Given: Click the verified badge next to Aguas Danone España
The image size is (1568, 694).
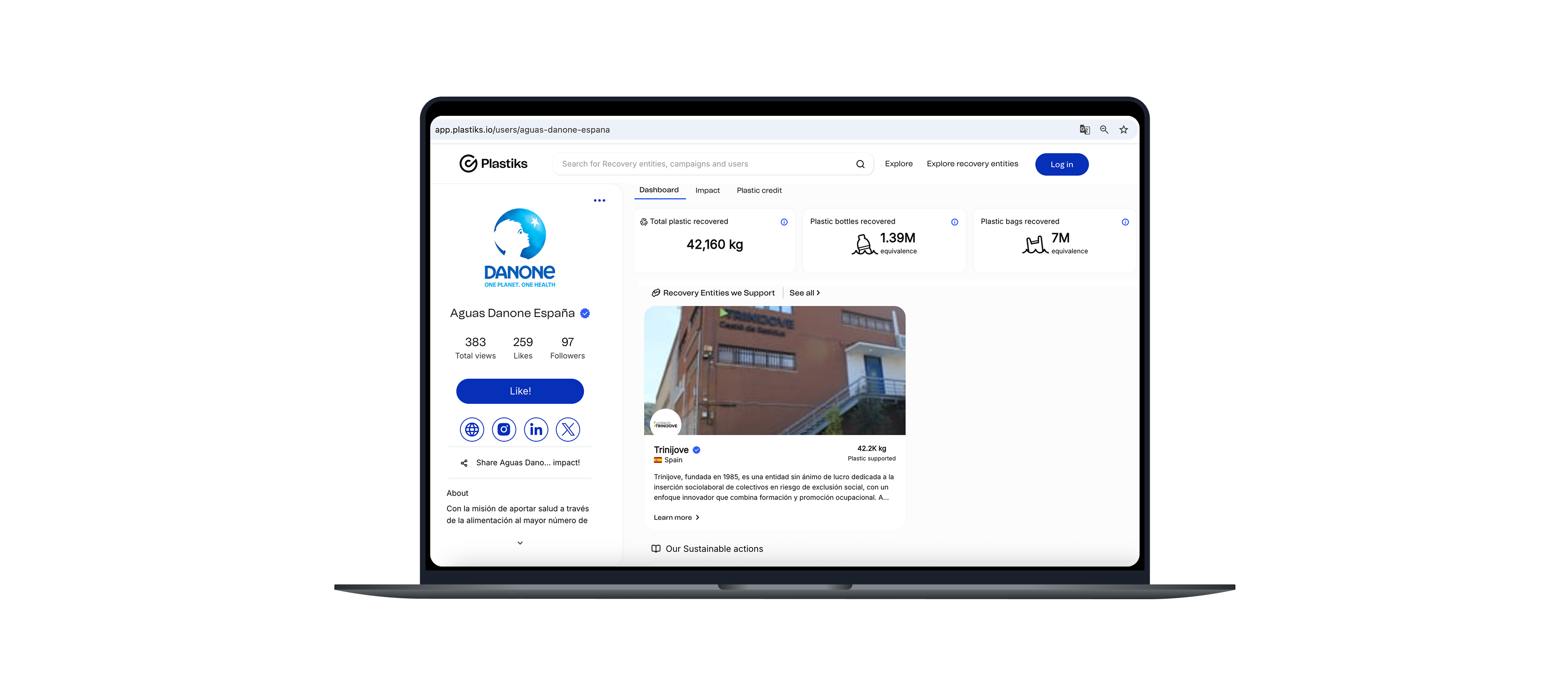Looking at the screenshot, I should [x=585, y=313].
